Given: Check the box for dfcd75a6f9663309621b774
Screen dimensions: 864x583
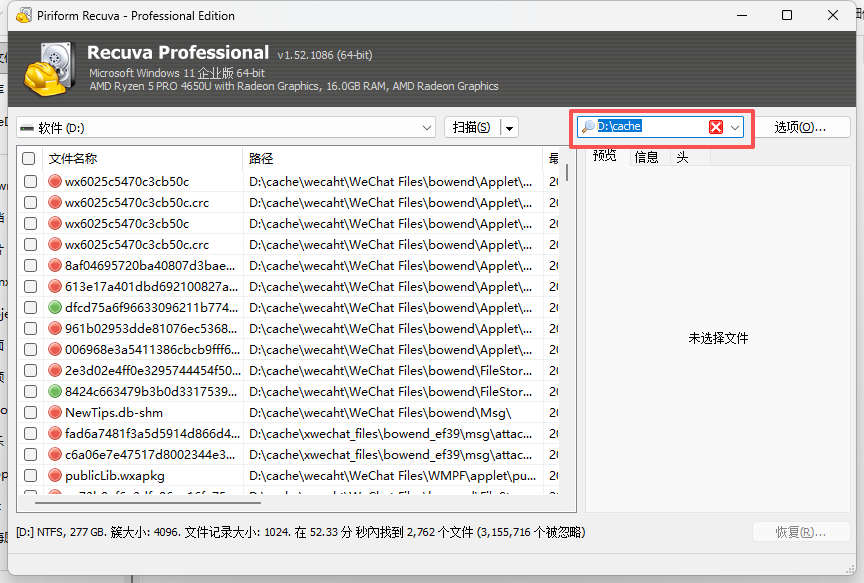Looking at the screenshot, I should click(30, 308).
